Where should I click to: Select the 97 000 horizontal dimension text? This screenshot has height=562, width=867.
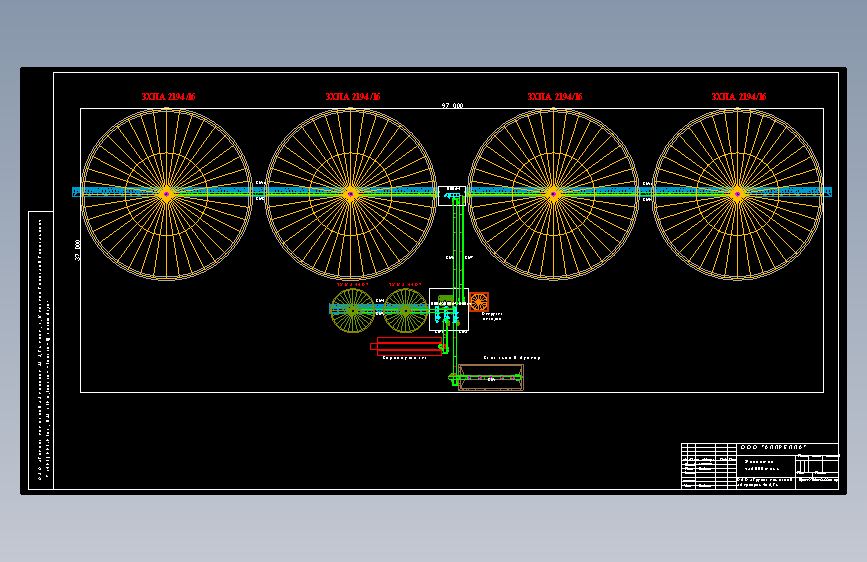(452, 105)
